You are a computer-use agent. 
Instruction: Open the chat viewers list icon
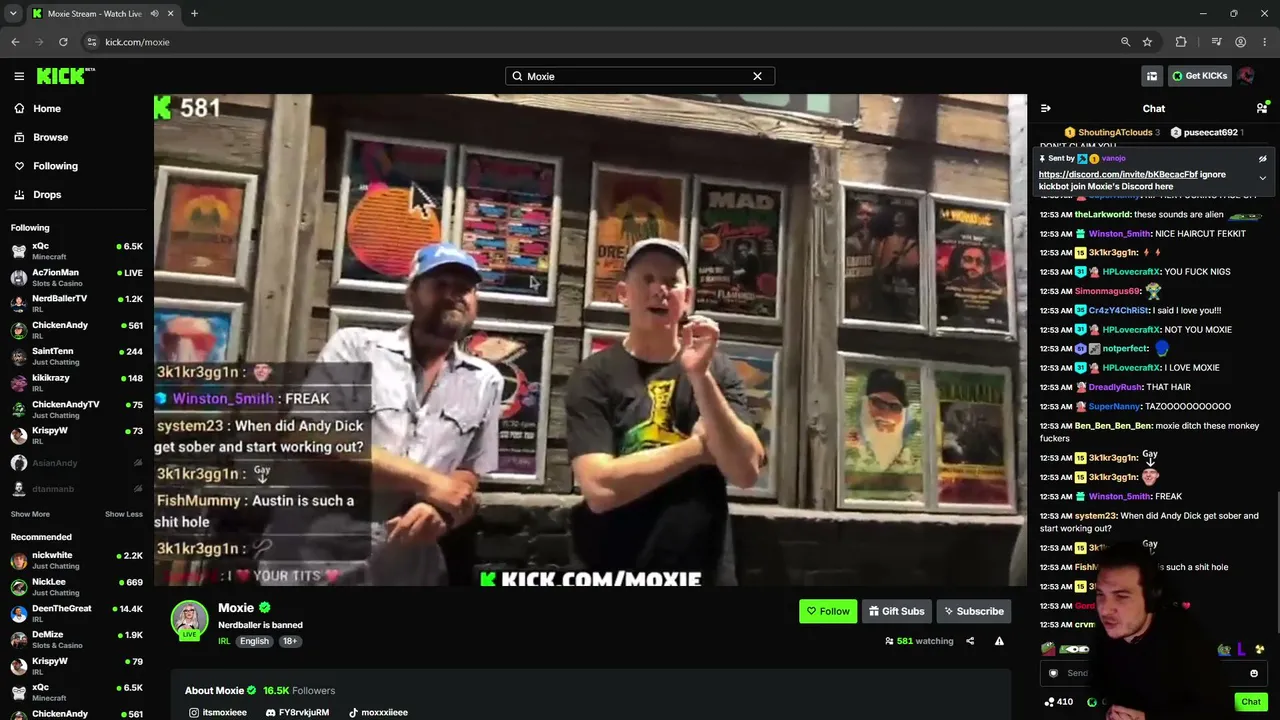pyautogui.click(x=1262, y=108)
